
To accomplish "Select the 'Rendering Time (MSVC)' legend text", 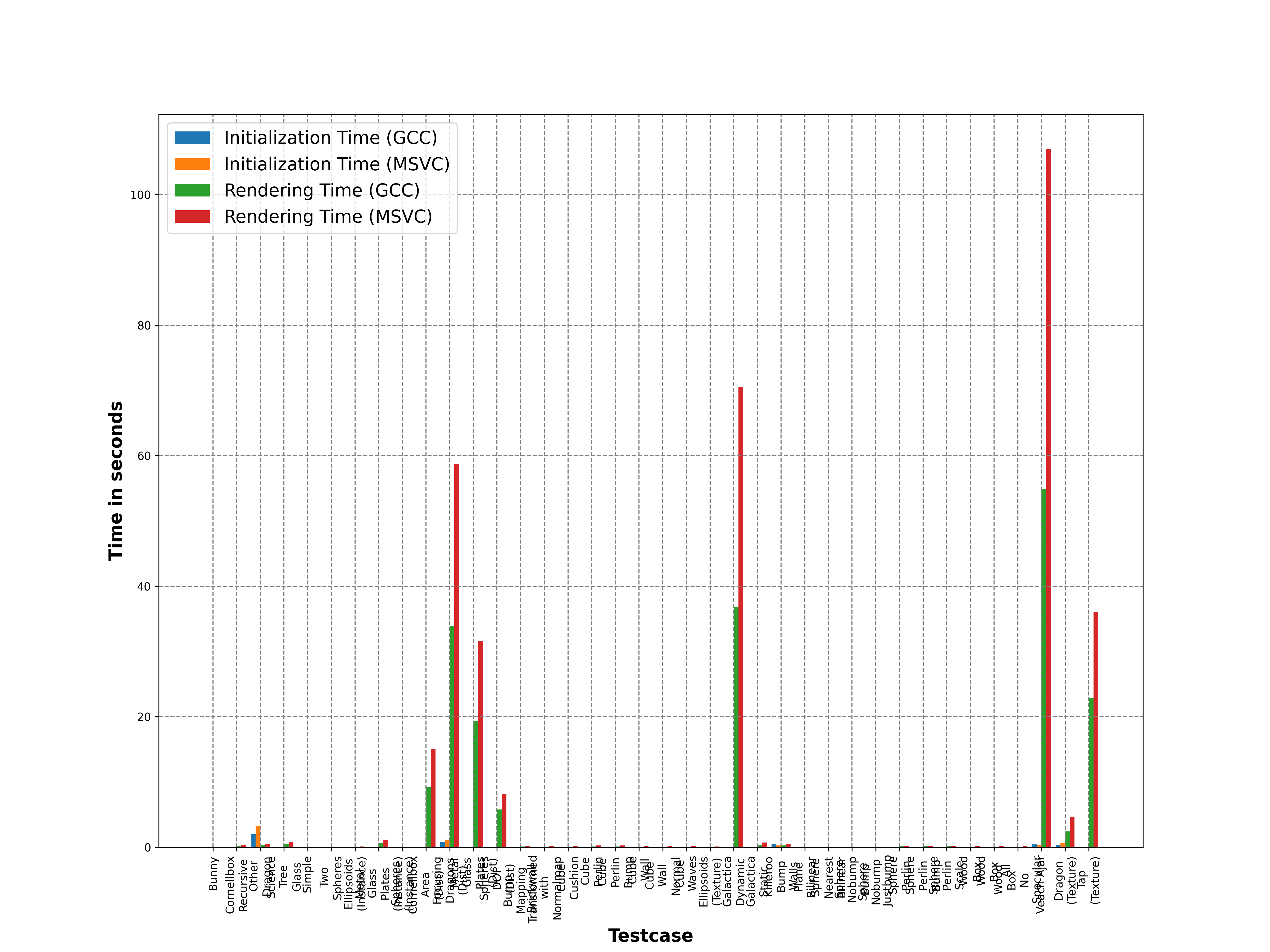I will pos(328,216).
